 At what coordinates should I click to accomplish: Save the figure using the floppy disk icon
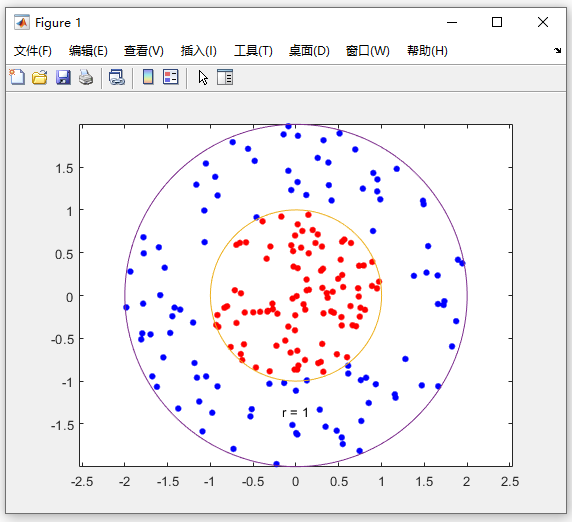click(63, 77)
